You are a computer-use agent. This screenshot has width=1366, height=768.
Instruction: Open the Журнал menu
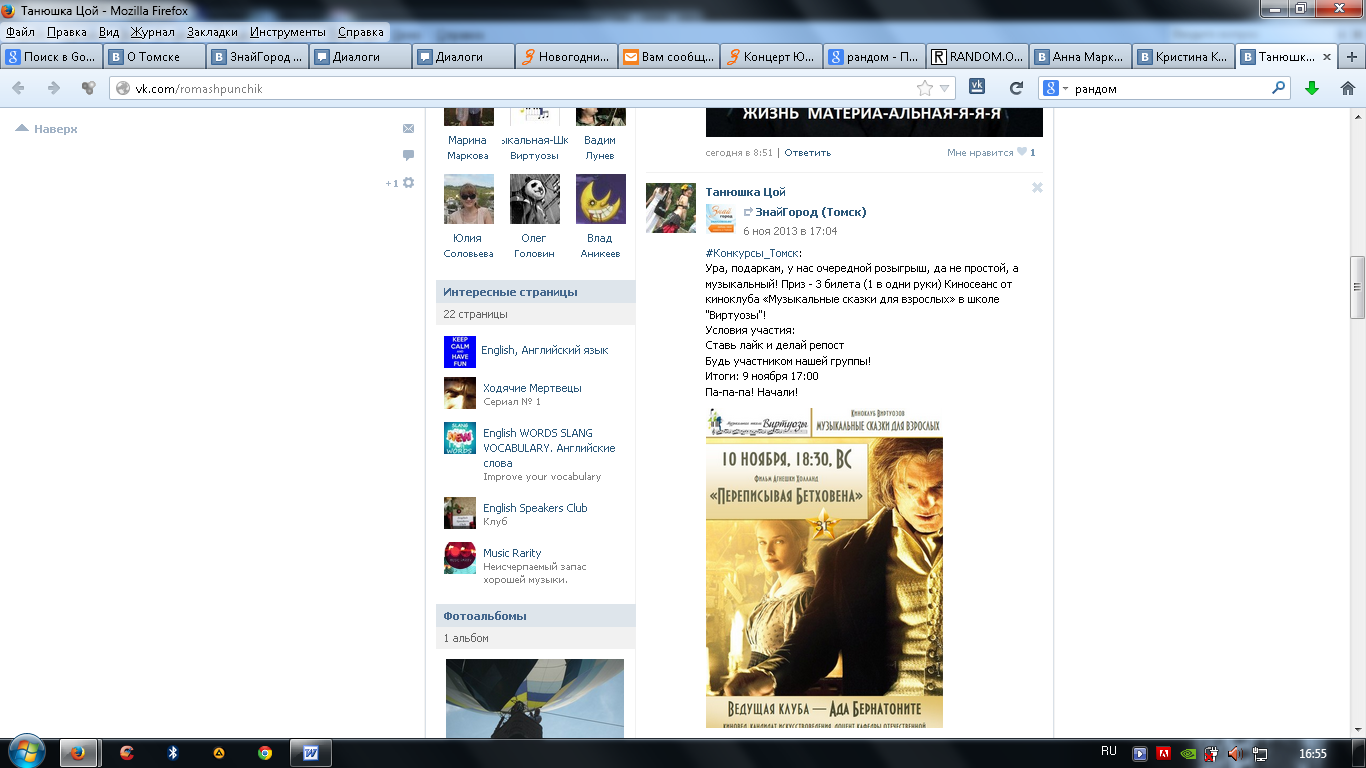click(x=153, y=32)
